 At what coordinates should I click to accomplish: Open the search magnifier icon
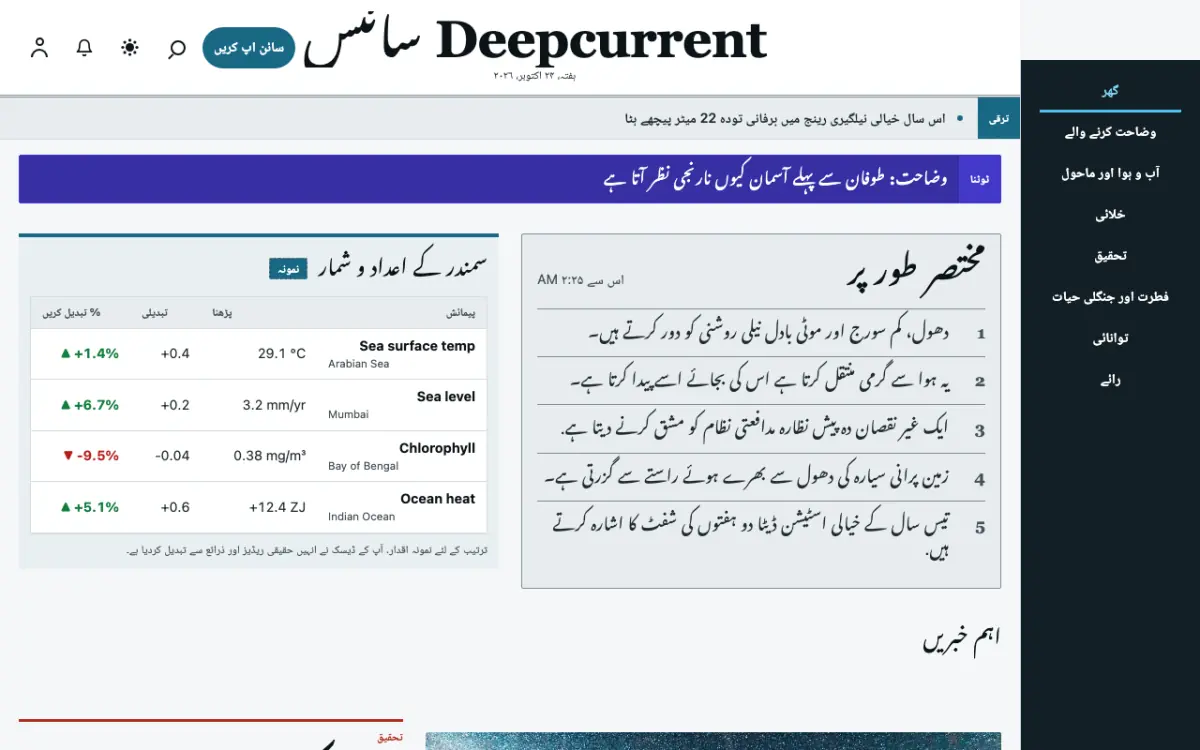click(x=177, y=48)
